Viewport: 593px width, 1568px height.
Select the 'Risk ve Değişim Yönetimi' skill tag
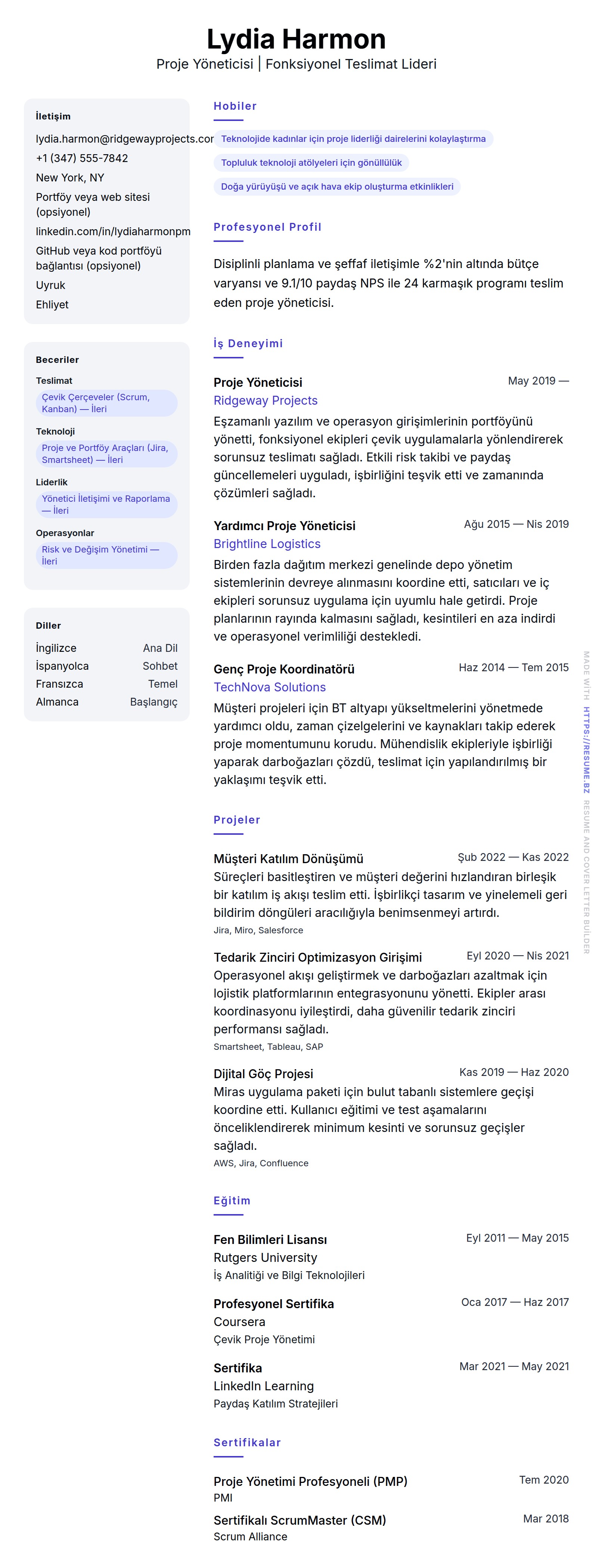point(106,555)
